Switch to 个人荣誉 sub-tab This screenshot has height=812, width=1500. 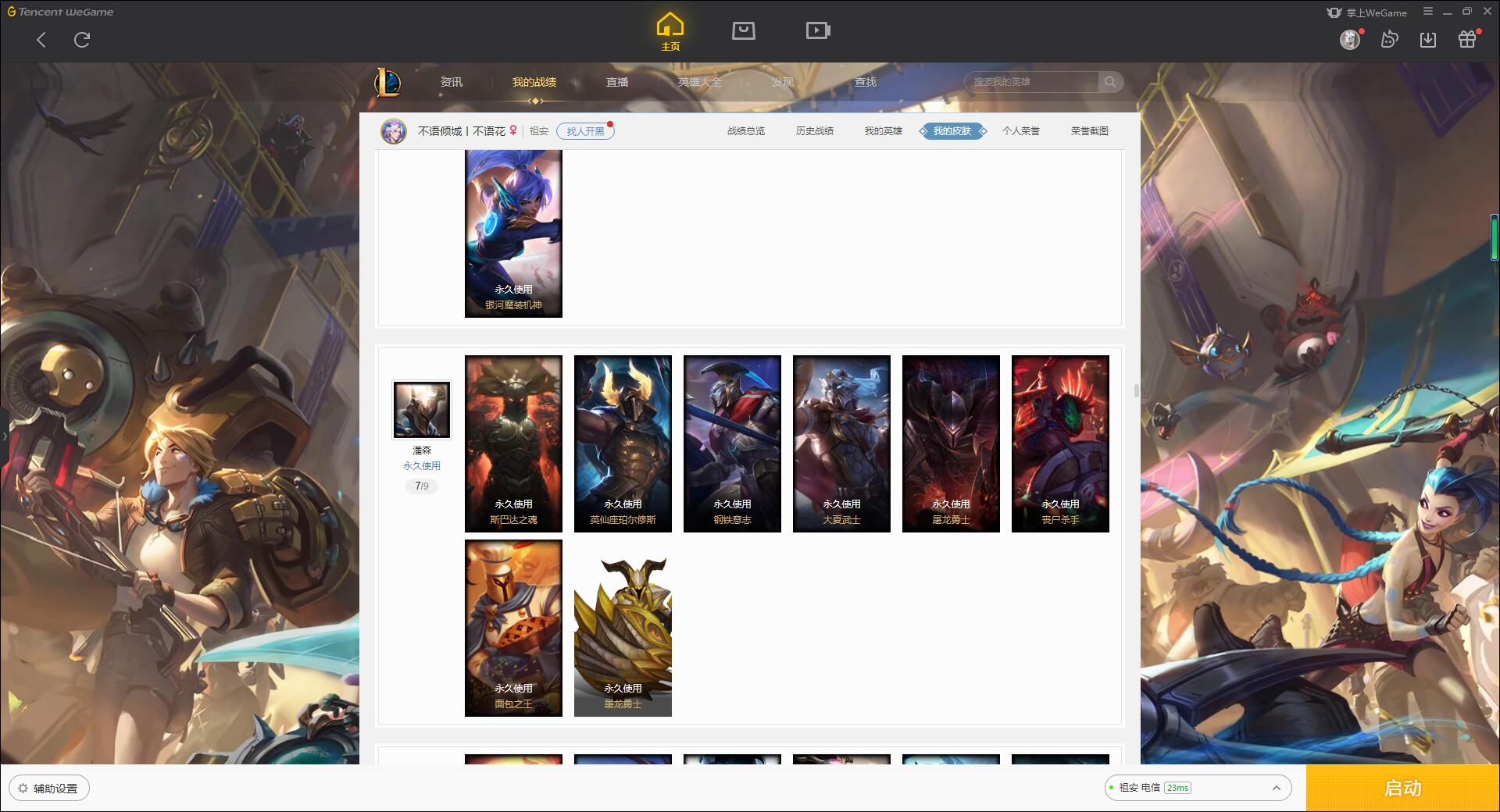coord(1021,131)
